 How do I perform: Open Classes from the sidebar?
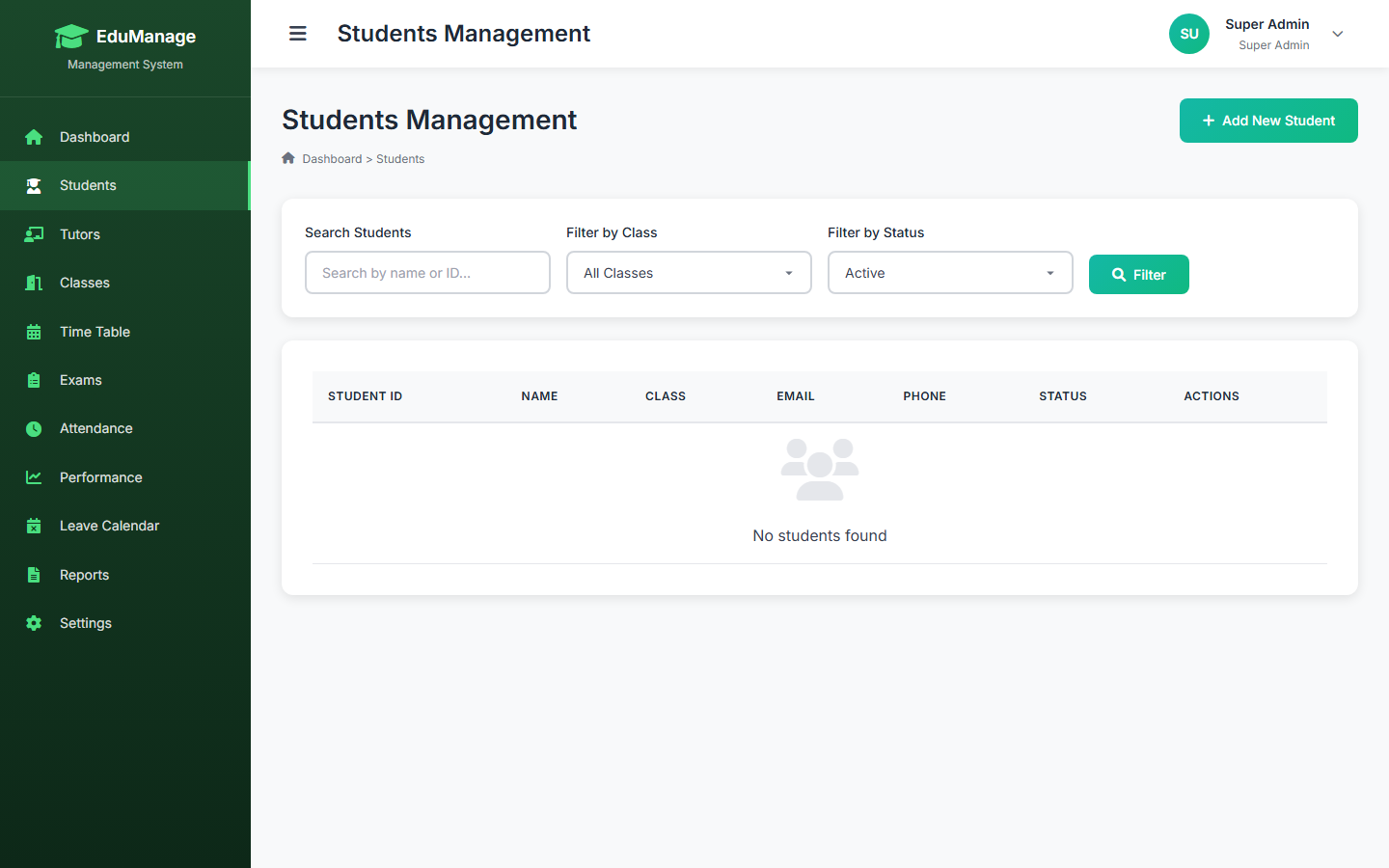(125, 283)
